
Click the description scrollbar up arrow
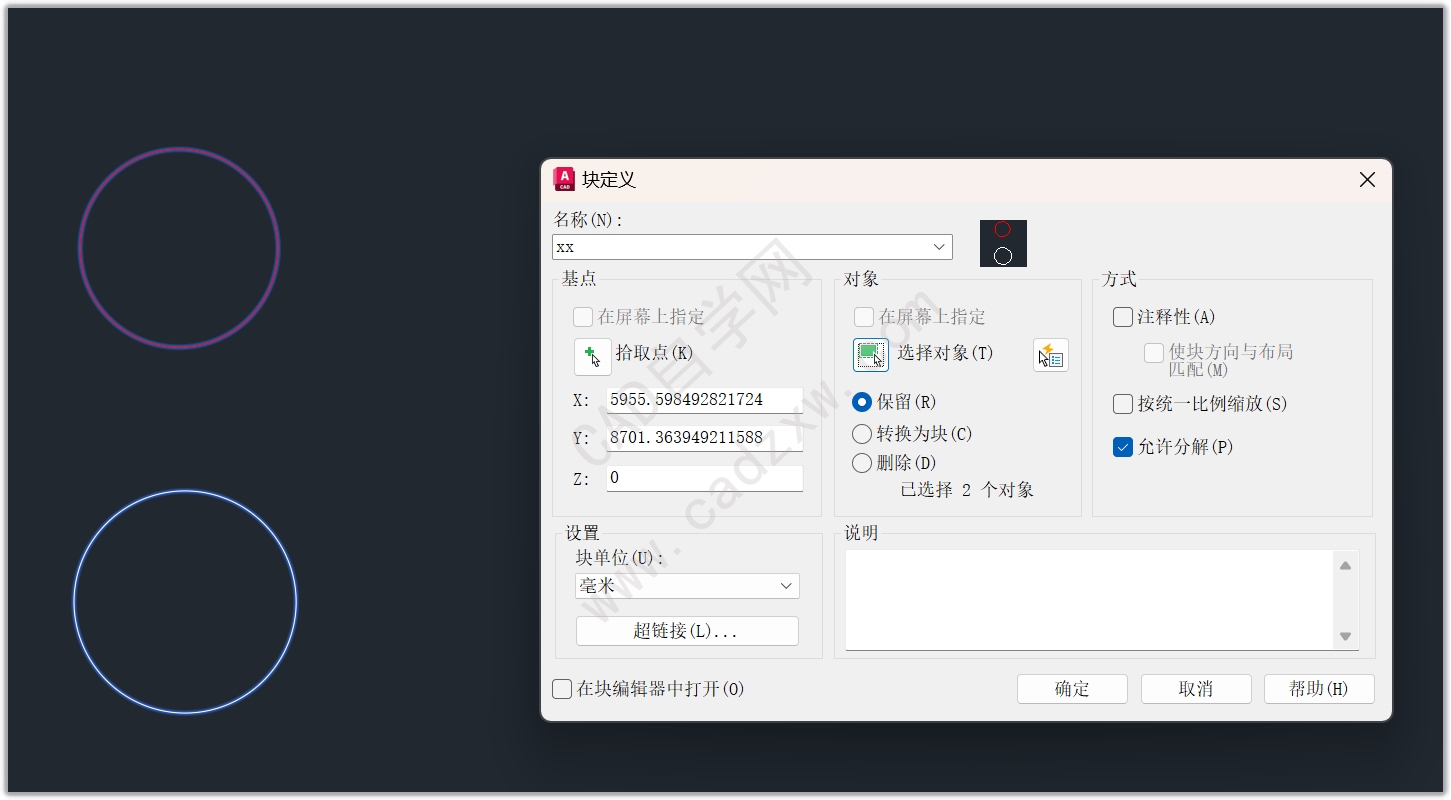[1345, 566]
